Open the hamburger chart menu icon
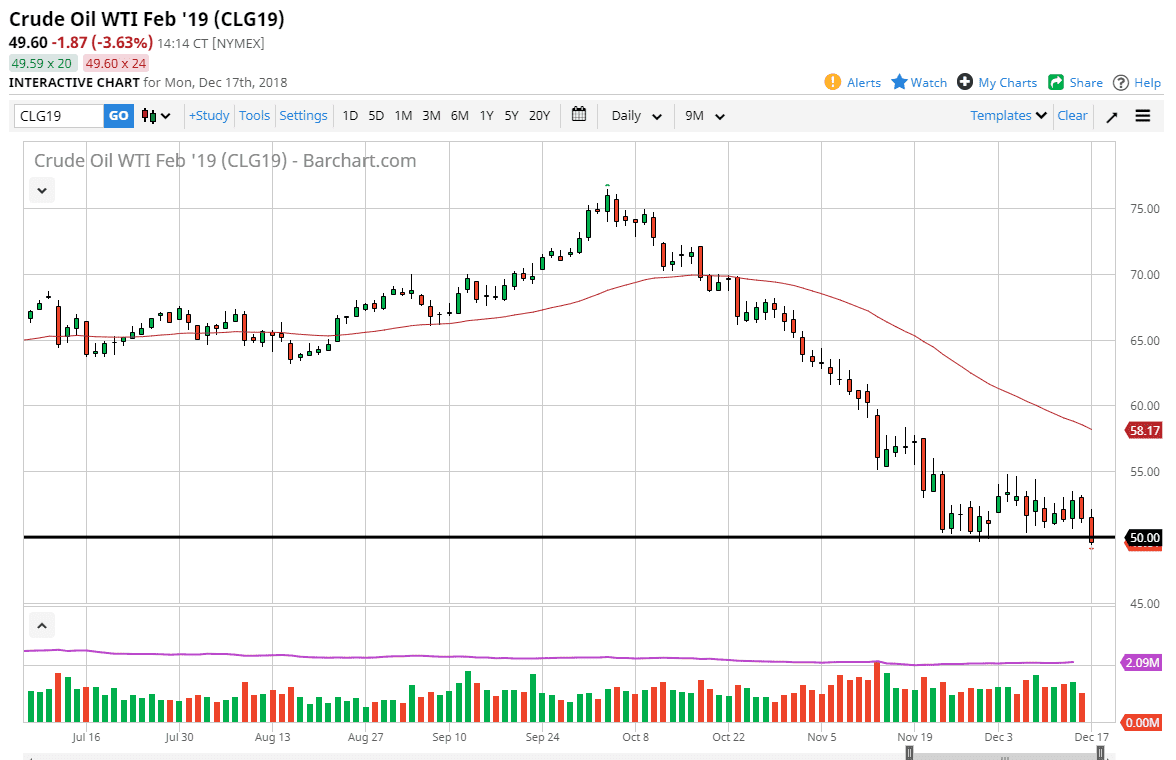1176x760 pixels. coord(1142,115)
